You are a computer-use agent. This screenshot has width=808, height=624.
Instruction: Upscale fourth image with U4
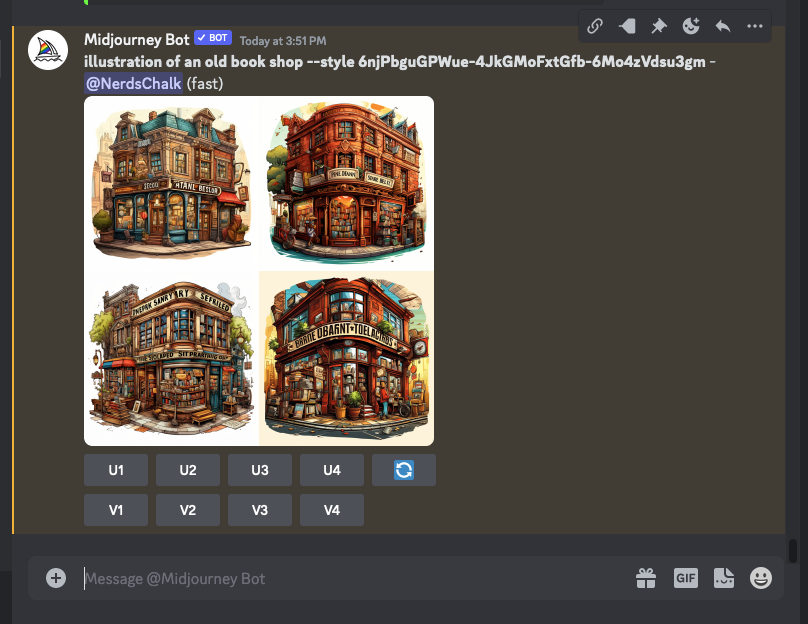[332, 470]
